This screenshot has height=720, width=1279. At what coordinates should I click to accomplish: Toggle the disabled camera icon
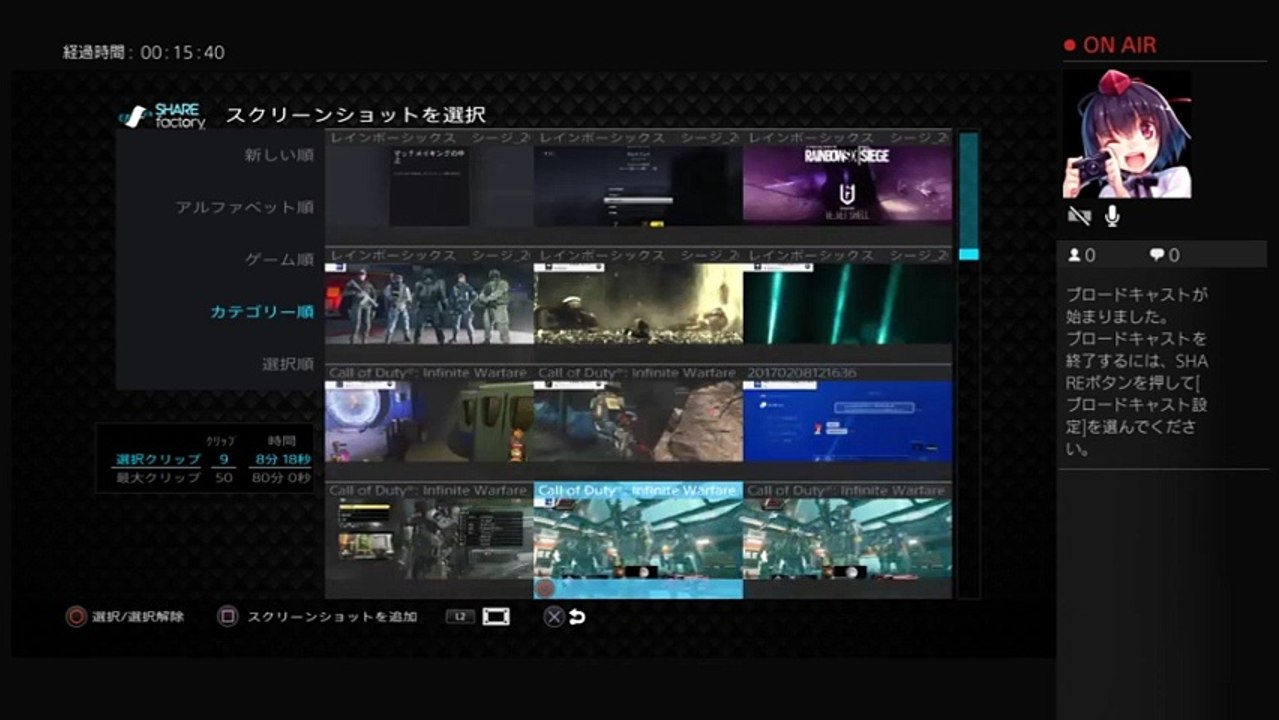tap(1079, 216)
